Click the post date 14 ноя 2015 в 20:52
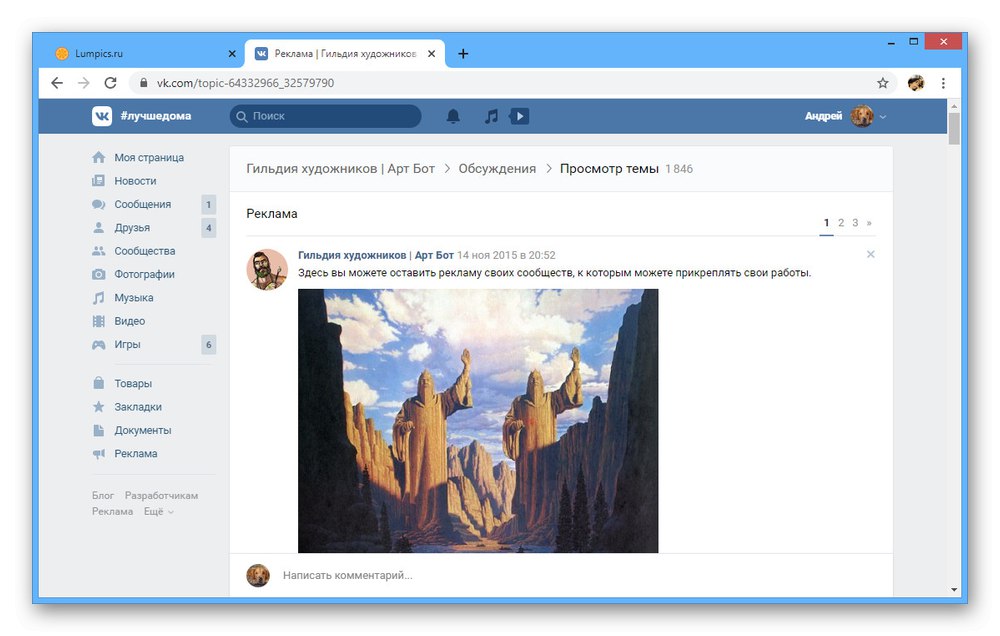The image size is (1000, 636). (x=506, y=255)
